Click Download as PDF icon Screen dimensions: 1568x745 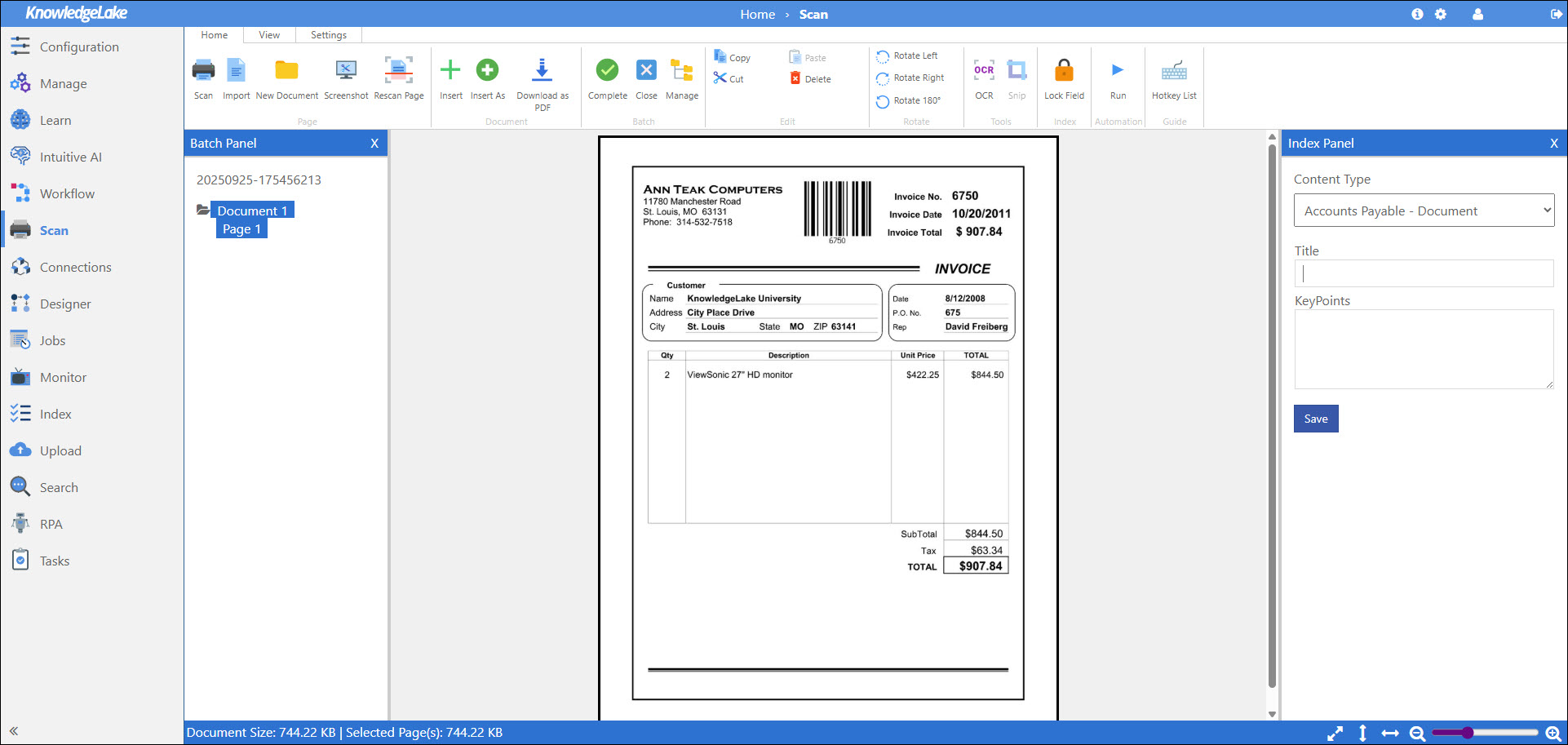(x=542, y=71)
